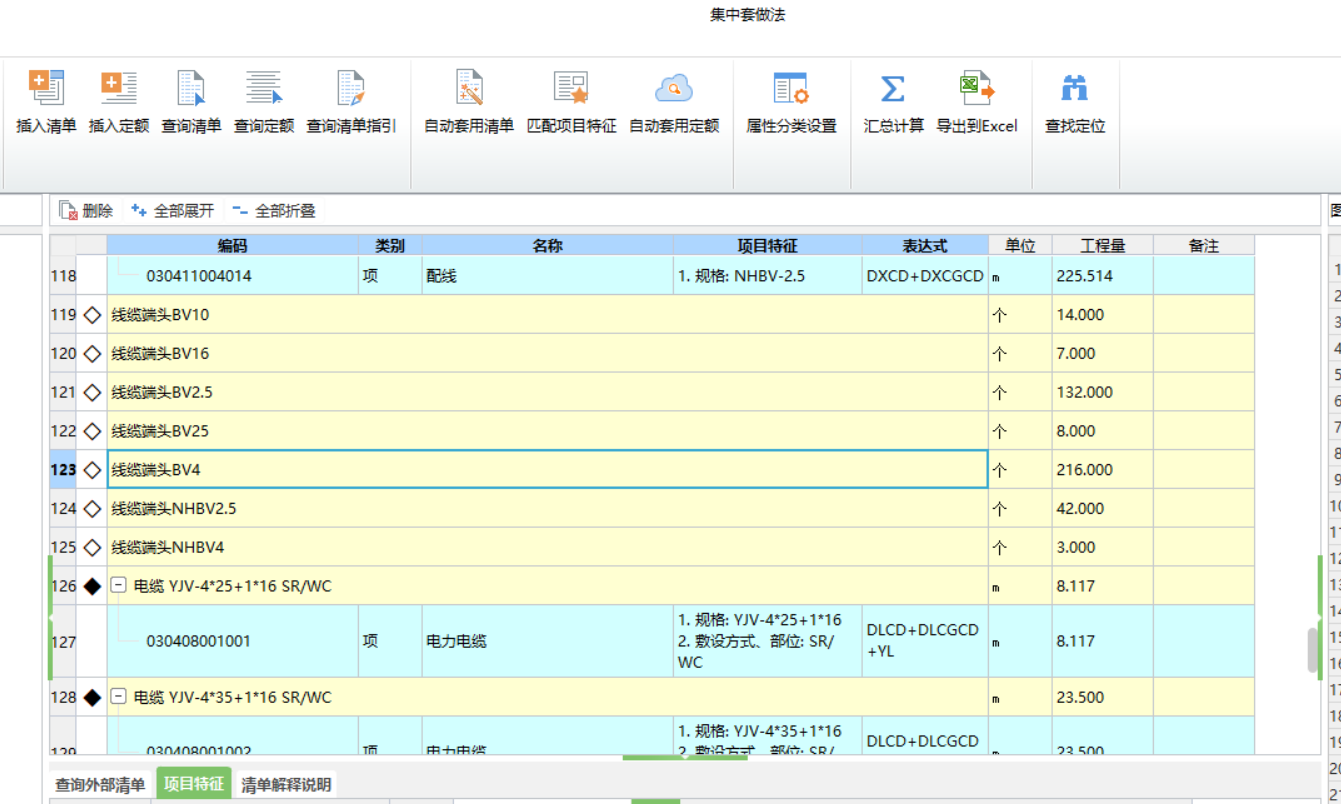Switch to the 查询外部清单 tab
1341x804 pixels.
[100, 785]
